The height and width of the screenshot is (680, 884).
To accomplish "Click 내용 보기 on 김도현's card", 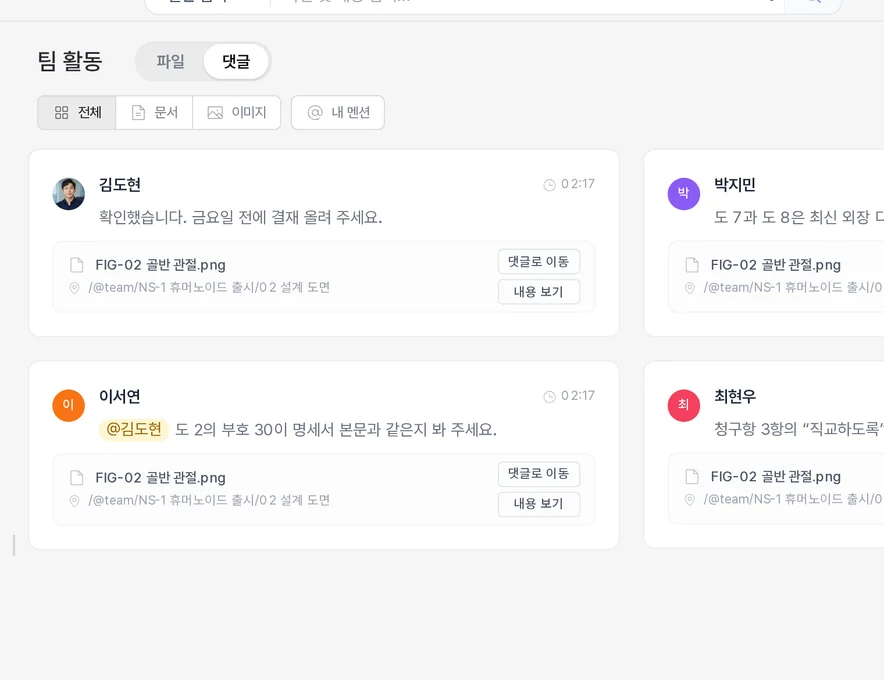I will [x=538, y=292].
